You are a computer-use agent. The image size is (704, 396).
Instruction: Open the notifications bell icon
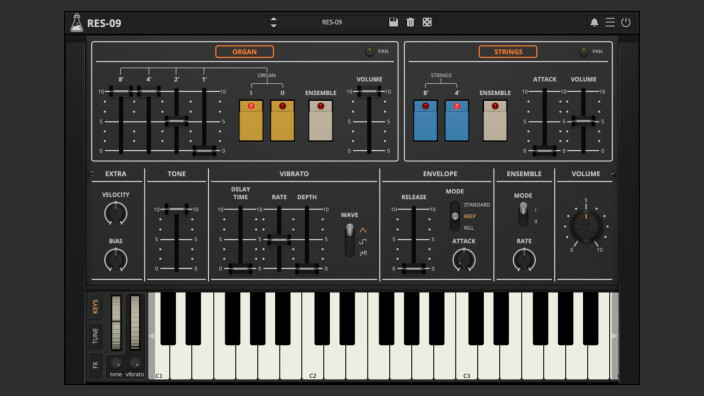point(594,22)
